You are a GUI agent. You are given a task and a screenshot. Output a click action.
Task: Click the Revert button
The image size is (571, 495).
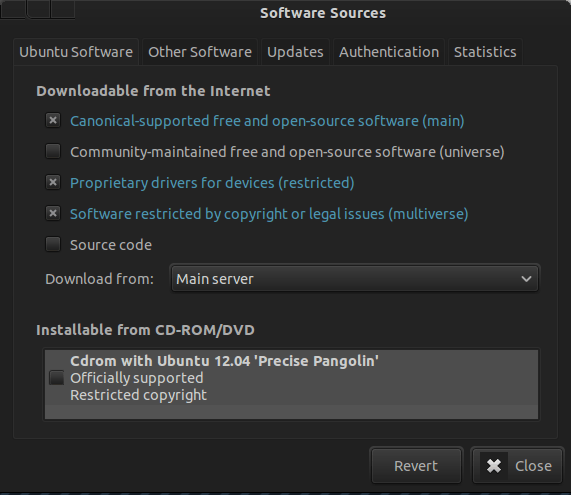pos(416,466)
